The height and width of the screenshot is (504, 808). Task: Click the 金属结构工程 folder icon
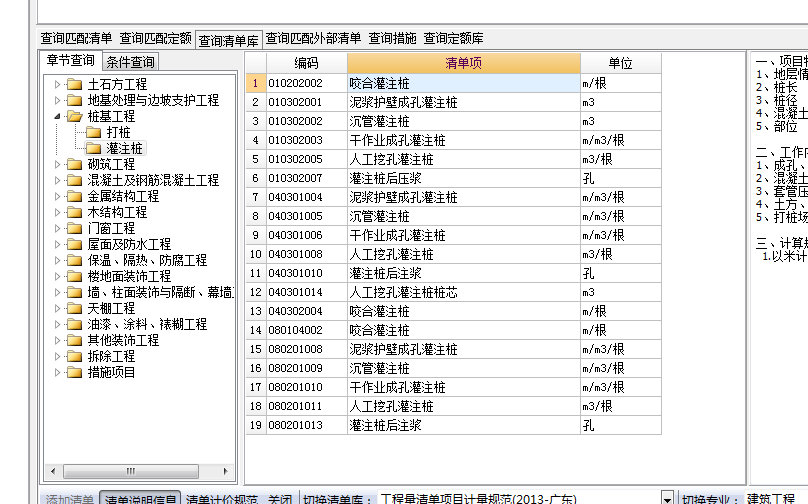coord(74,196)
